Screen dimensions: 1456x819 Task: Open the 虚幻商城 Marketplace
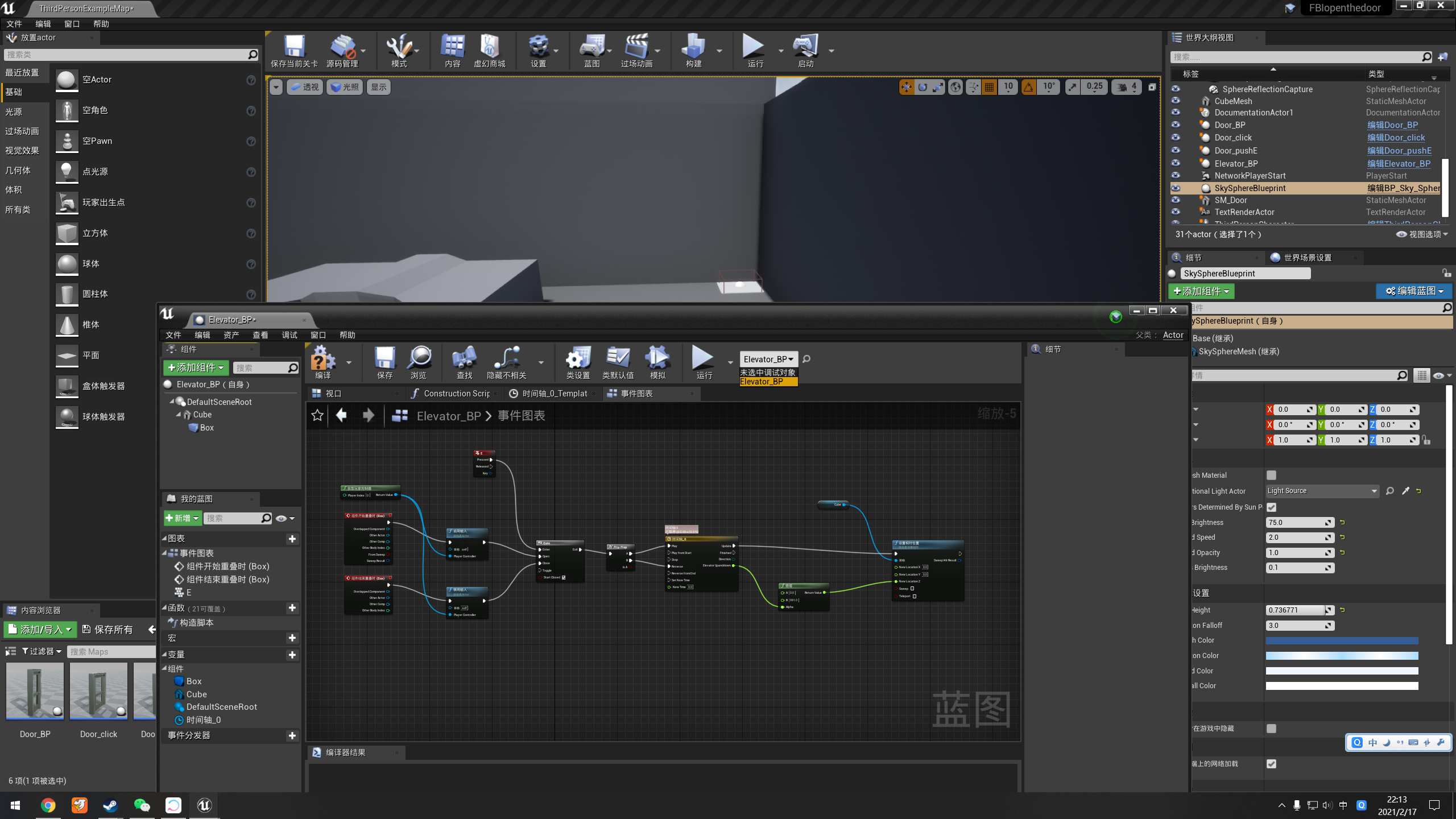coord(490,51)
